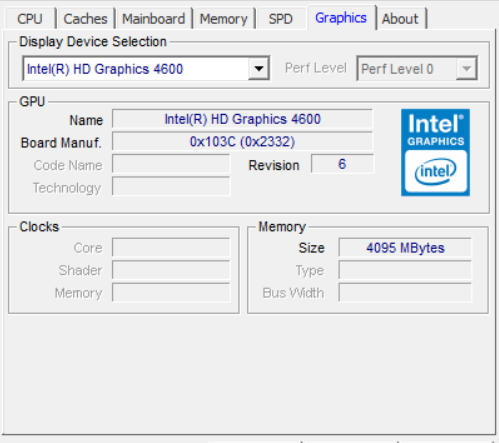This screenshot has height=443, width=499.
Task: Click the Clocks group title
Action: coord(39,227)
